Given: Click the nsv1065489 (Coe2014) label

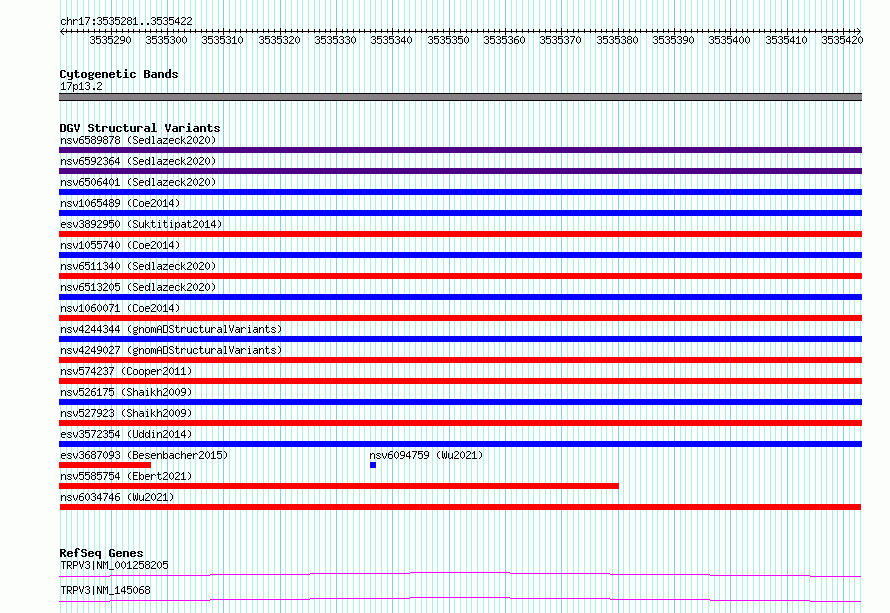Looking at the screenshot, I should click(120, 203).
